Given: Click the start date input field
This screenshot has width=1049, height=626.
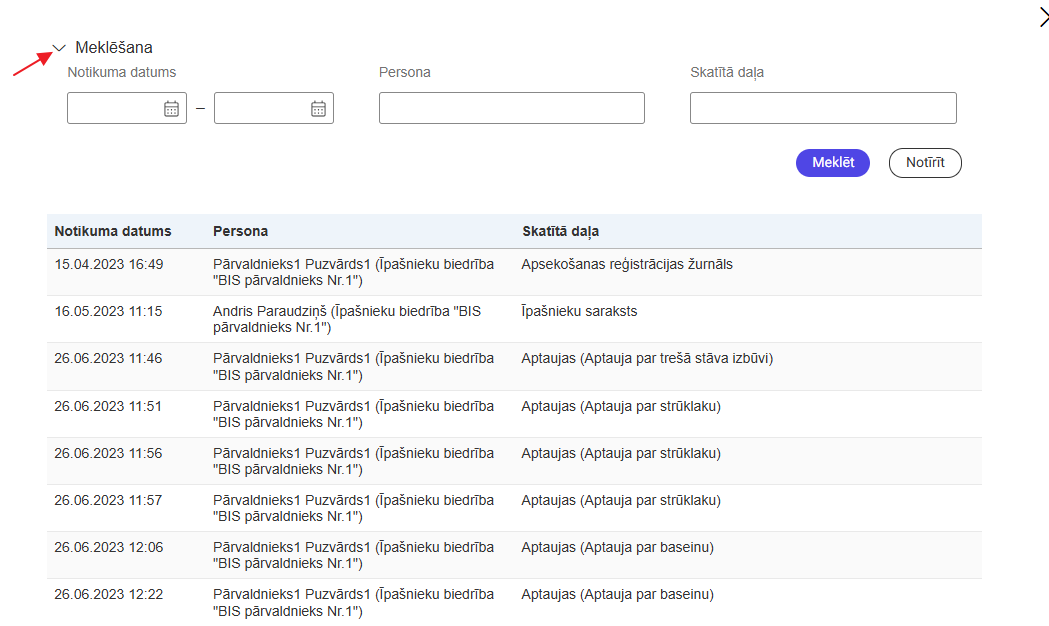Looking at the screenshot, I should click(113, 109).
